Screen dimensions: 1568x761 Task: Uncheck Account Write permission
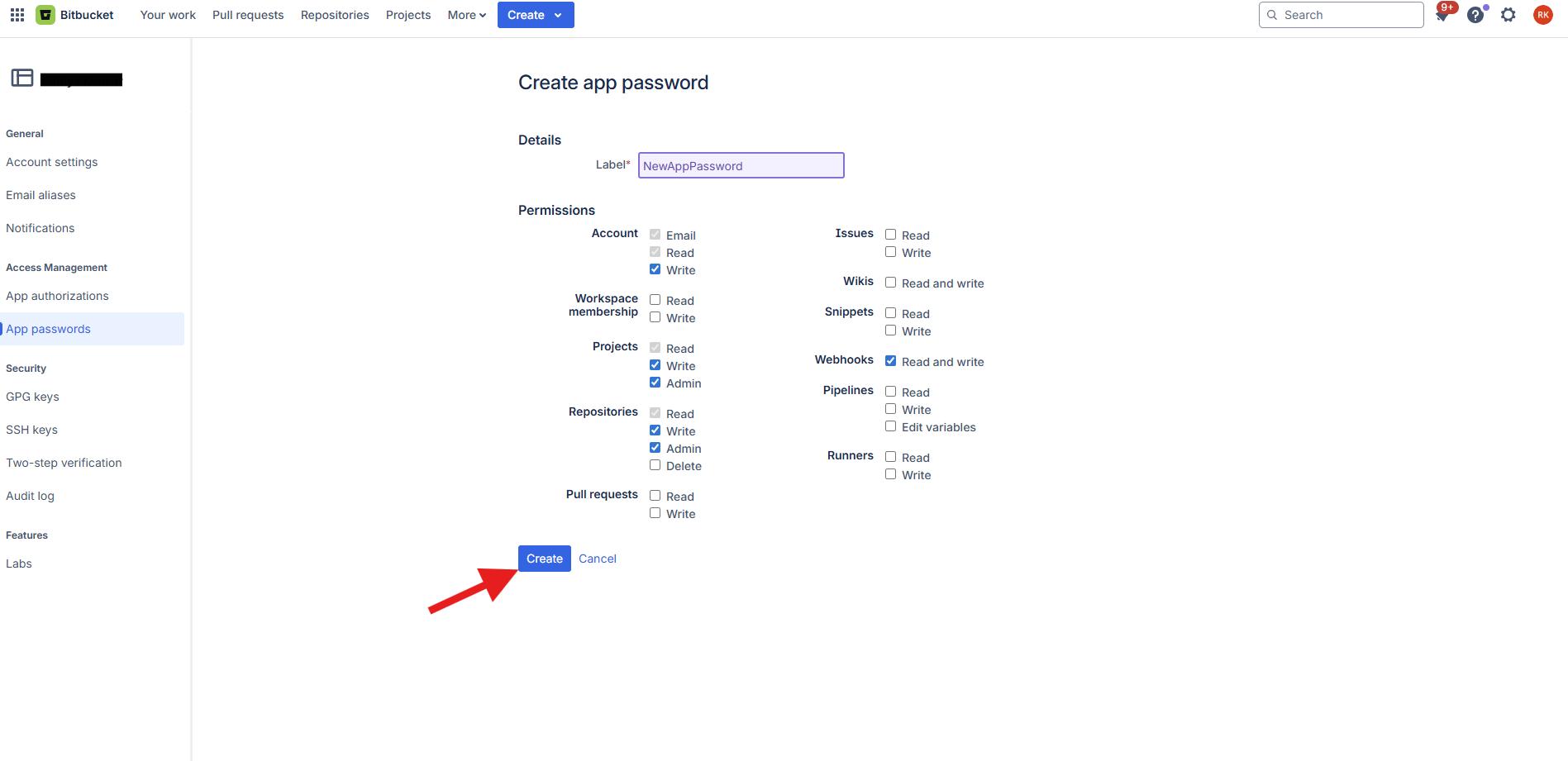pyautogui.click(x=655, y=269)
